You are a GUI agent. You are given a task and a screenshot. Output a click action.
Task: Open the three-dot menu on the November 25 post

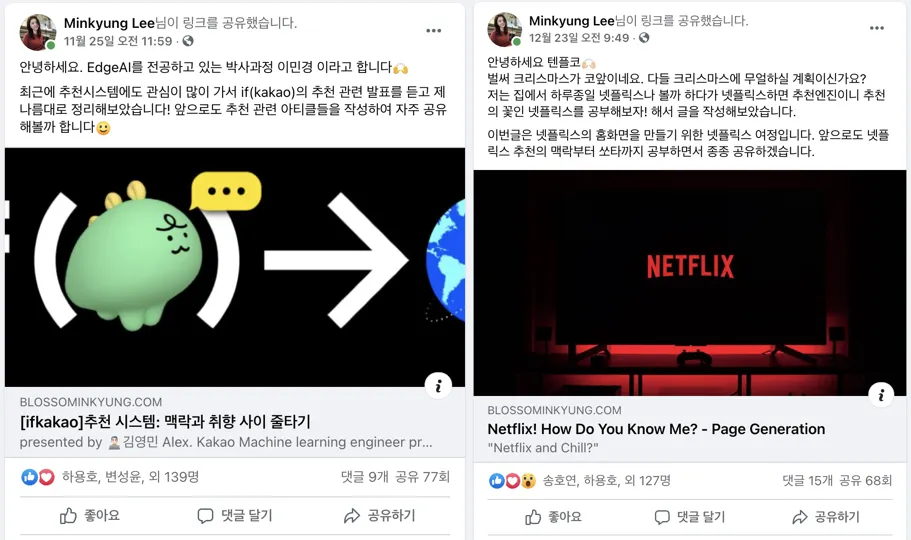[433, 31]
